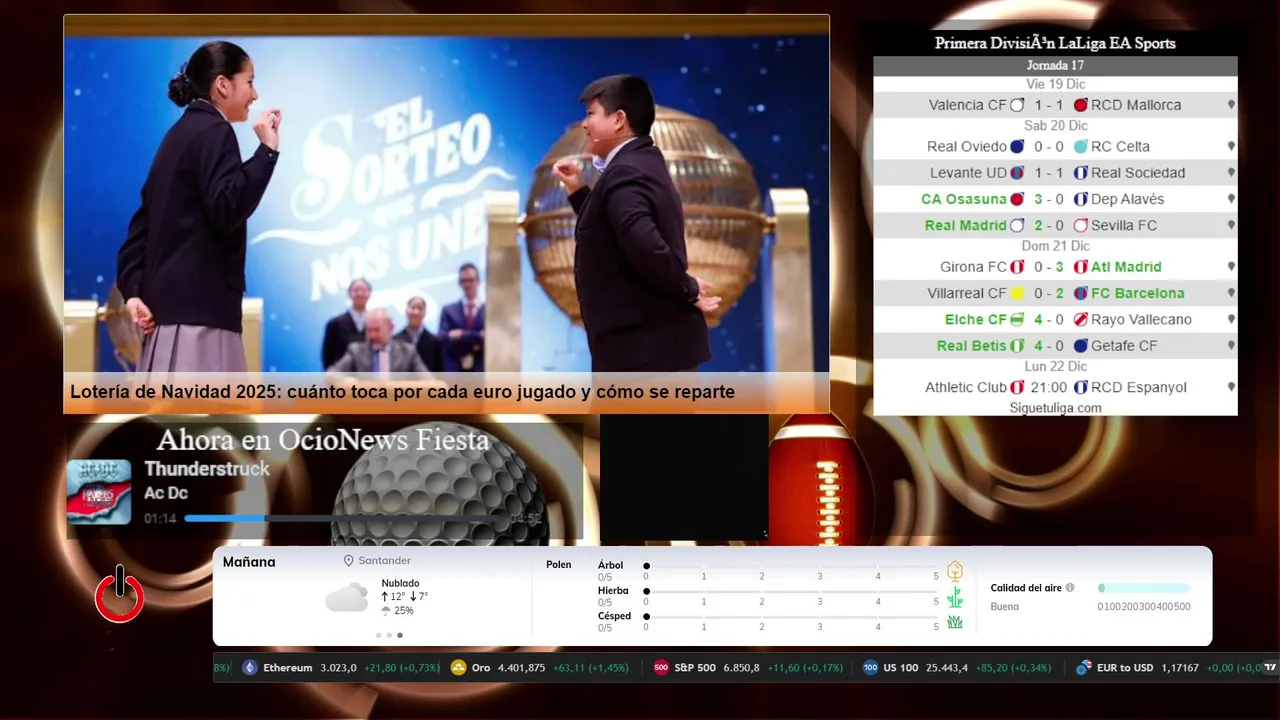Click the S&P 500 ticker label
The image size is (1280, 720).
(695, 668)
